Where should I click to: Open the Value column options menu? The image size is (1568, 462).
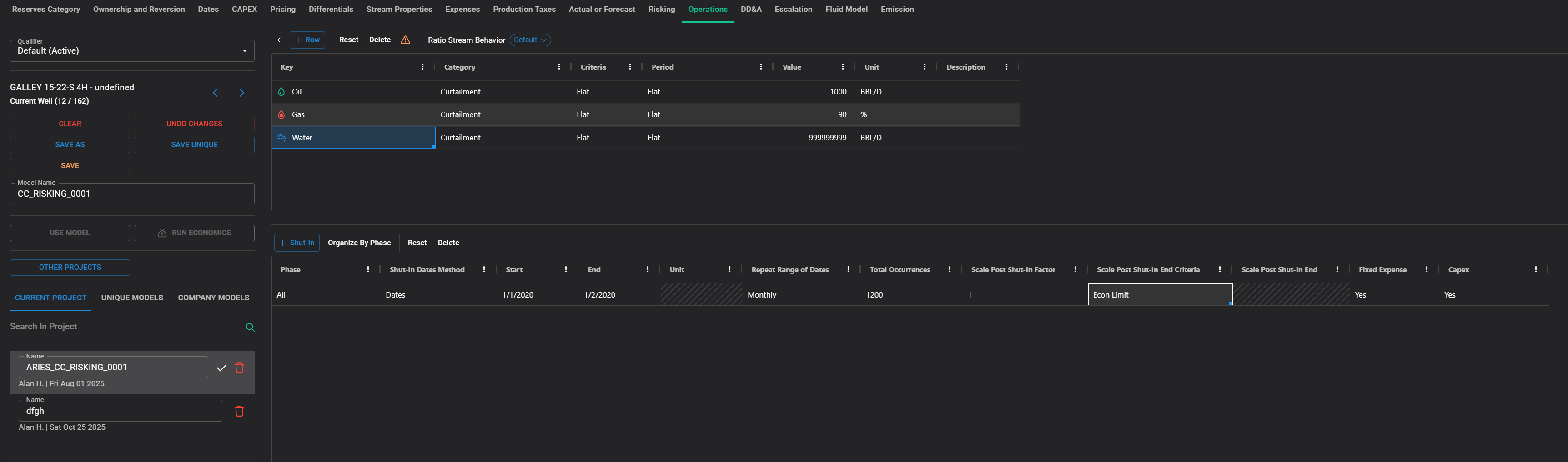pyautogui.click(x=842, y=67)
